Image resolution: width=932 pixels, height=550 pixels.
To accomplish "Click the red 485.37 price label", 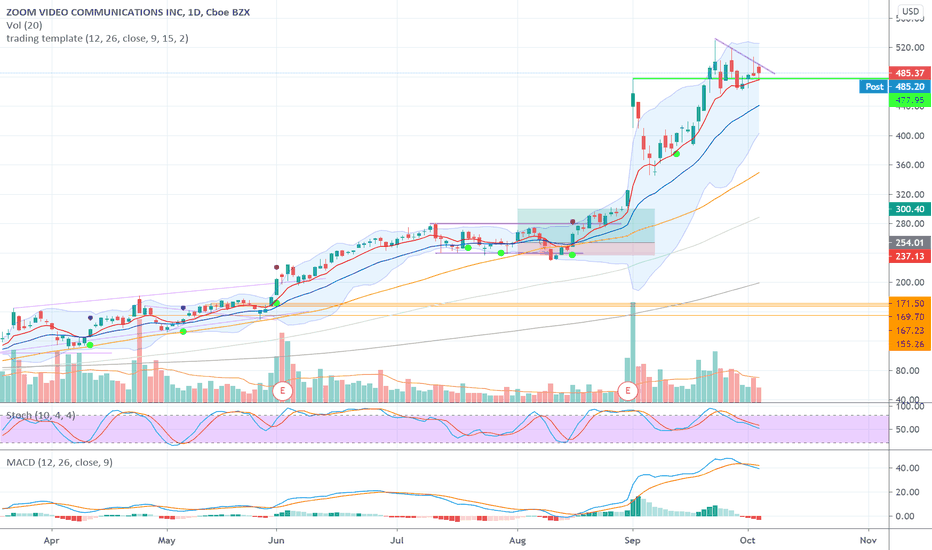I will point(910,73).
